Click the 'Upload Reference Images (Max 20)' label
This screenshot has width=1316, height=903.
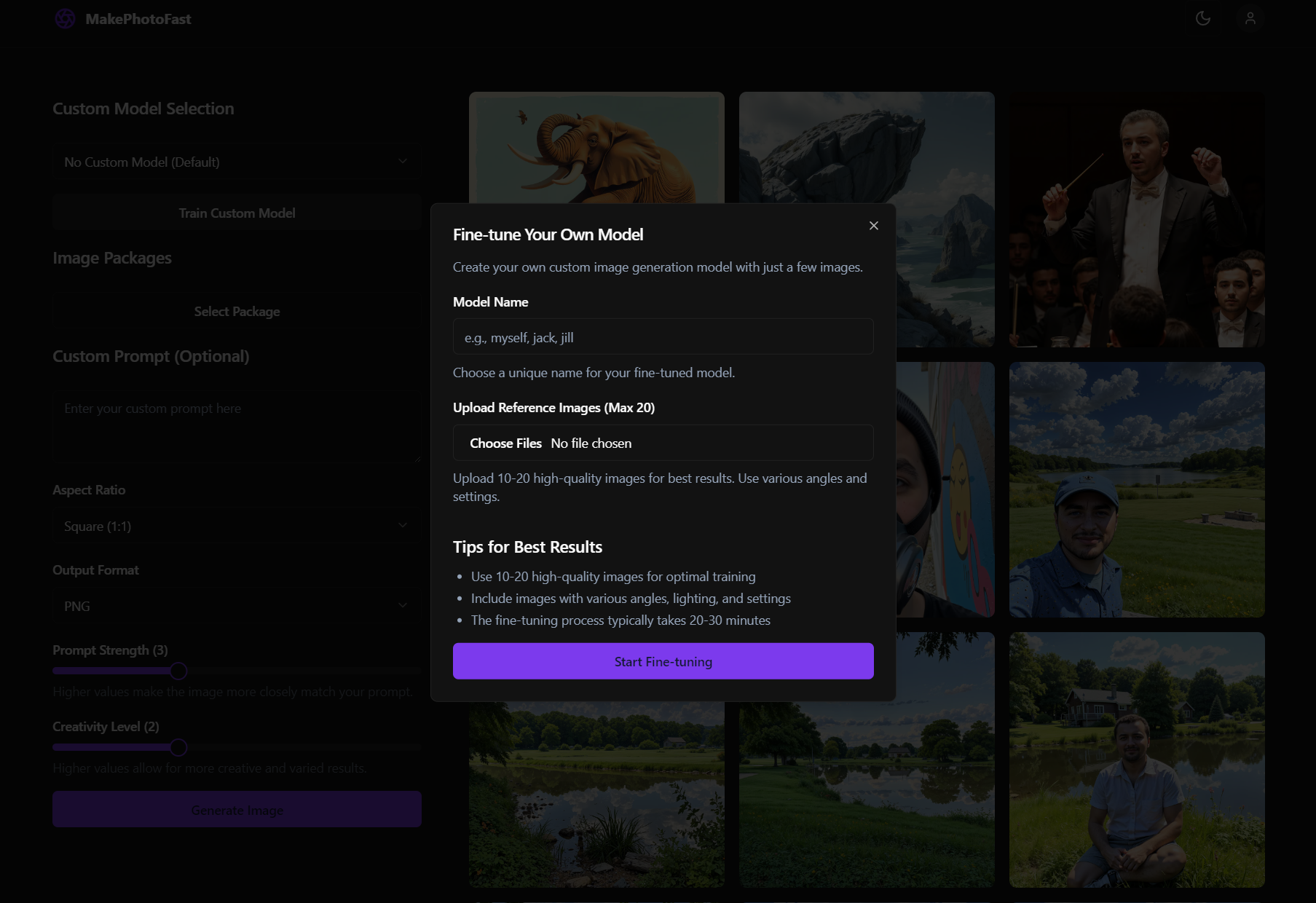[553, 408]
